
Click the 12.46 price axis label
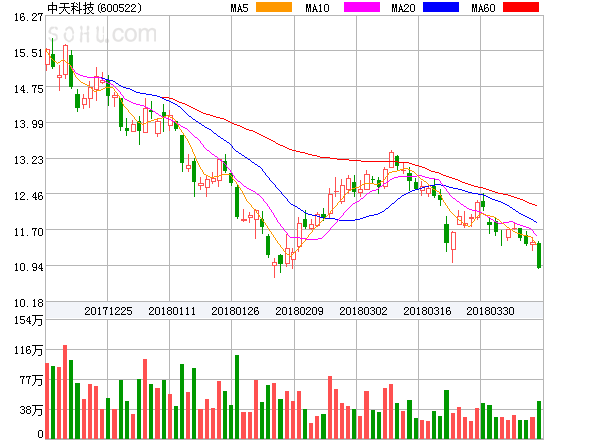pos(28,196)
